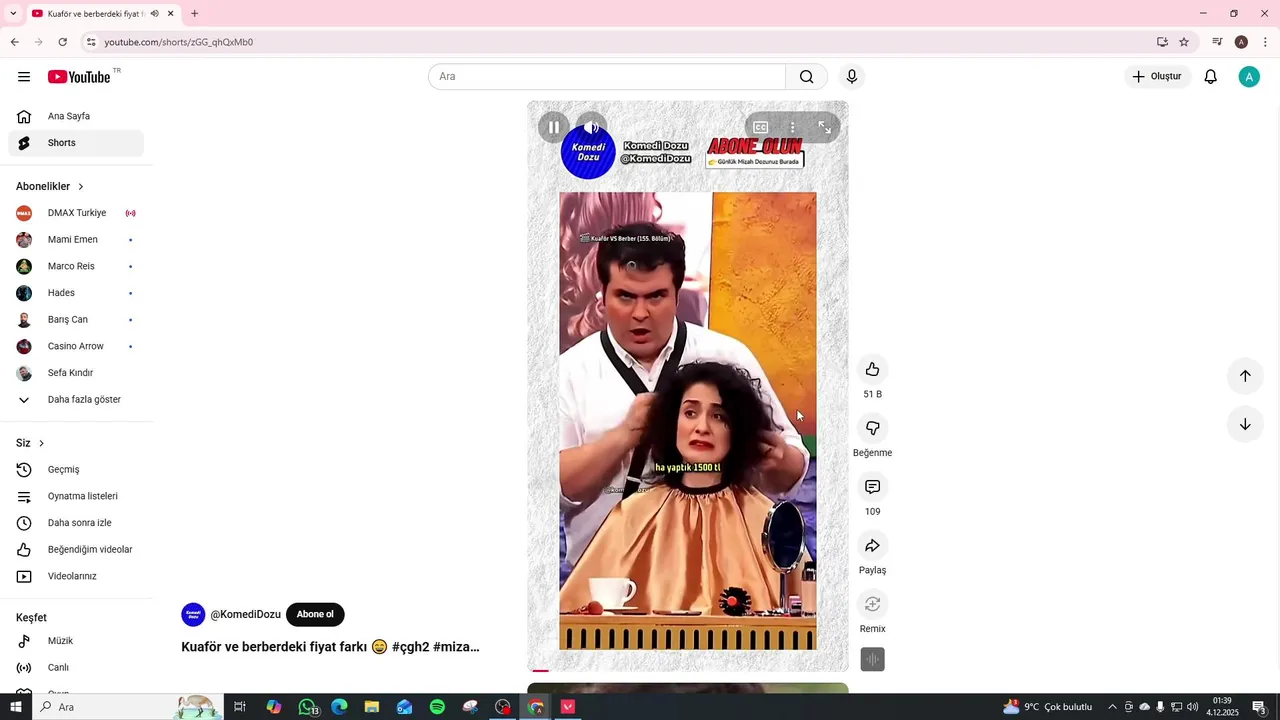Viewport: 1280px width, 720px height.
Task: Open the comments panel showing 109
Action: (872, 487)
